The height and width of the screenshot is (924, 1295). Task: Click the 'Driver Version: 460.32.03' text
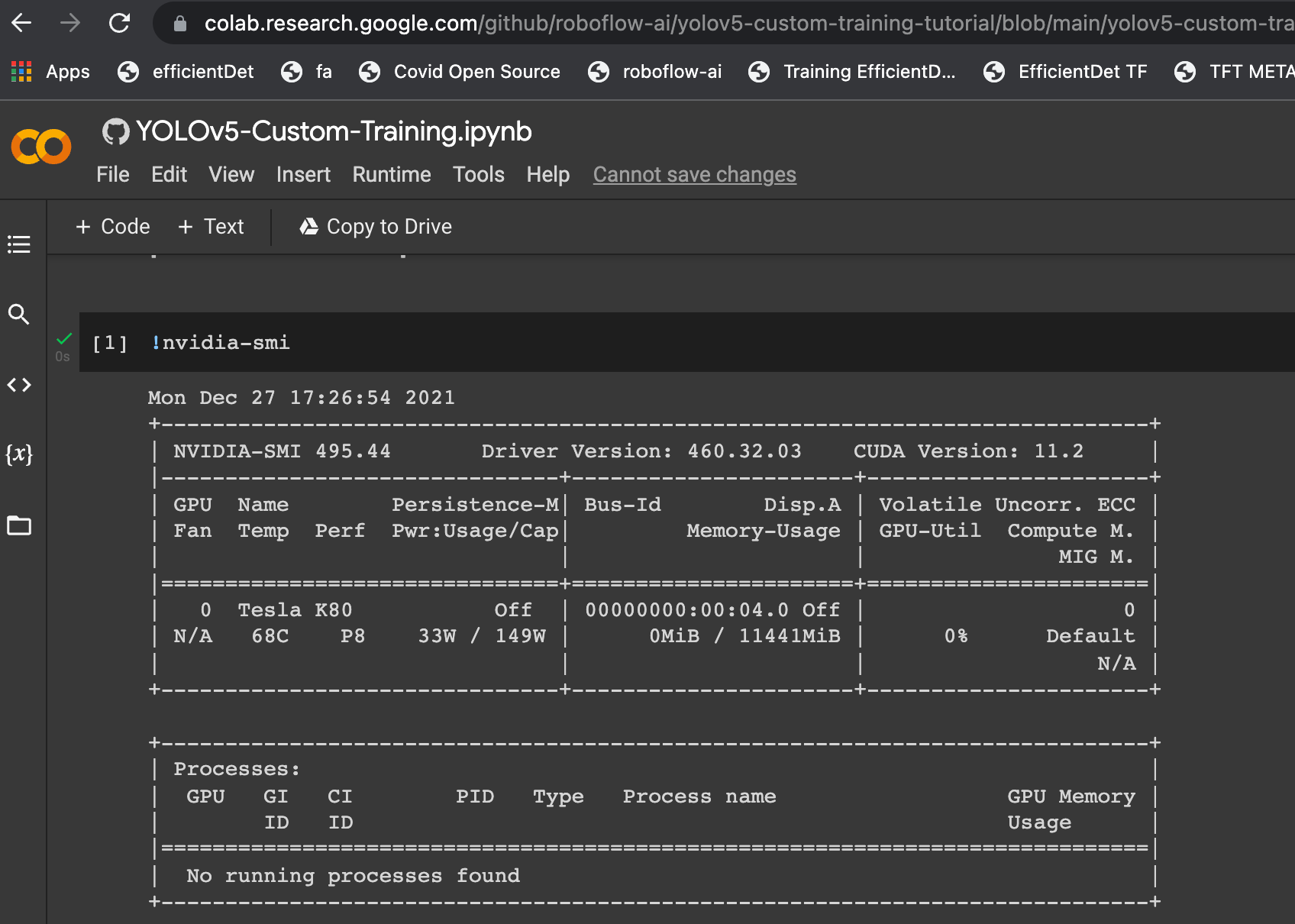click(641, 451)
